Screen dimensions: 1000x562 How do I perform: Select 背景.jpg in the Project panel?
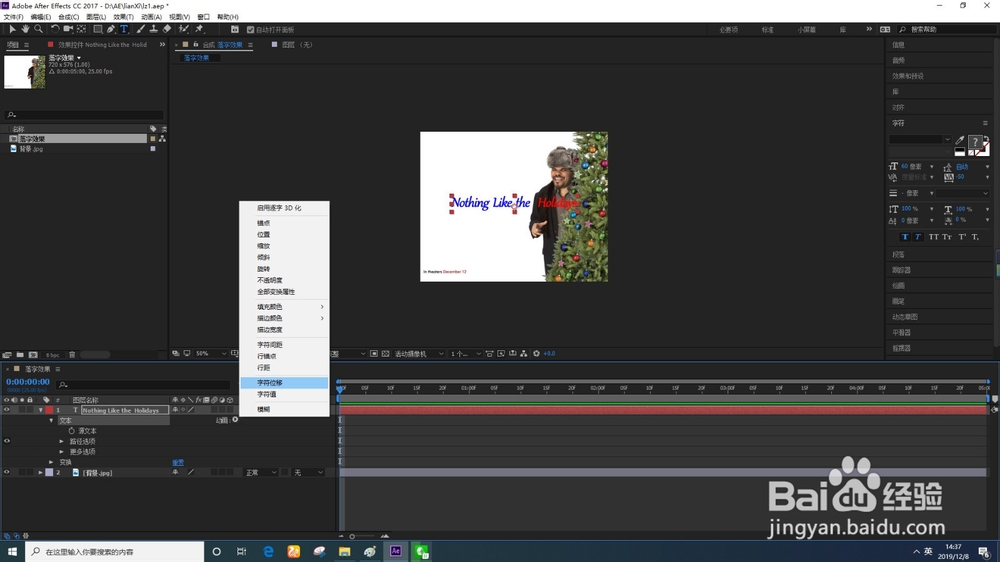tap(31, 149)
